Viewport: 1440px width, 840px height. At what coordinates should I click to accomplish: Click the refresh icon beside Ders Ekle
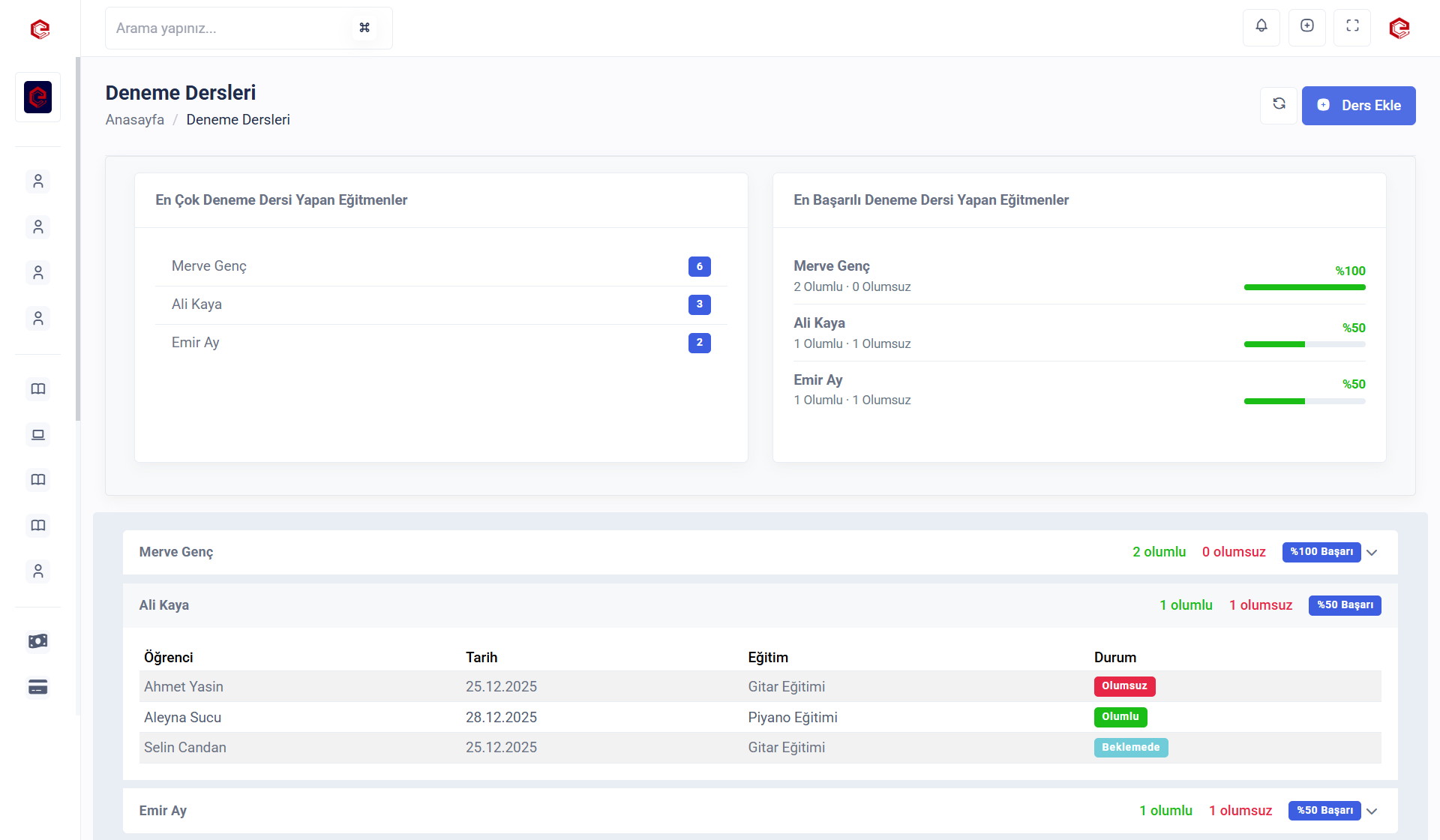[x=1279, y=105]
